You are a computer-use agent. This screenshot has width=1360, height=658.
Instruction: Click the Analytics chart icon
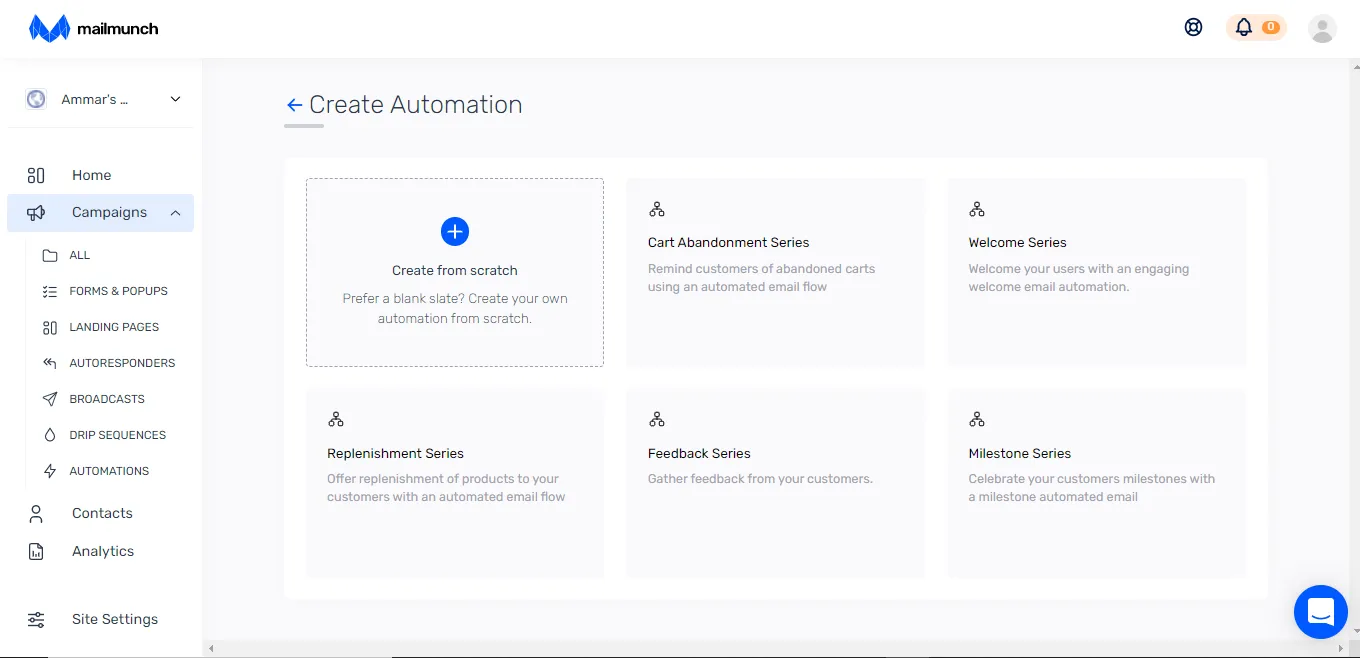tap(36, 551)
